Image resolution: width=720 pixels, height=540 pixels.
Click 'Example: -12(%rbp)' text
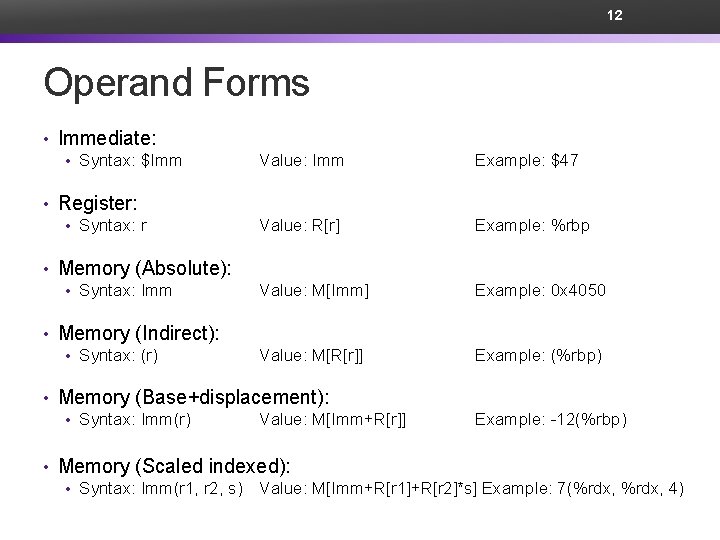tap(551, 419)
